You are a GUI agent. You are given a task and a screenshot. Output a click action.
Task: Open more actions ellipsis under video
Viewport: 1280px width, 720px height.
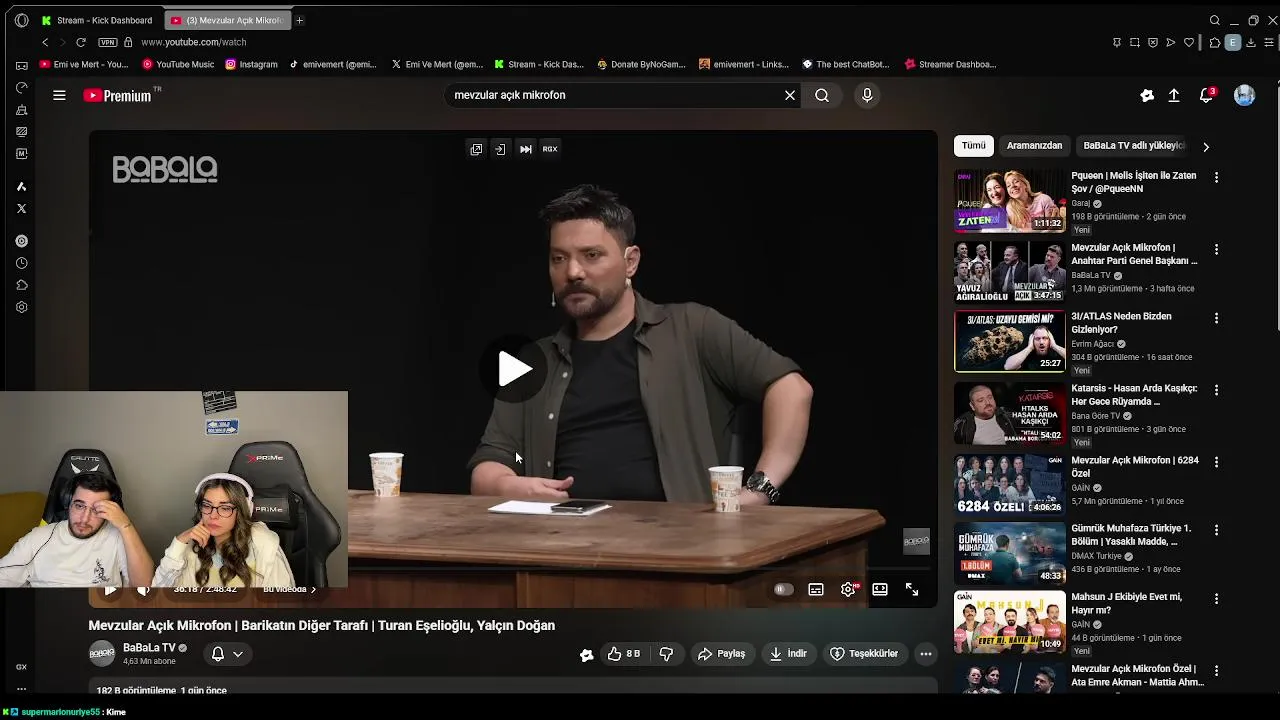point(926,654)
